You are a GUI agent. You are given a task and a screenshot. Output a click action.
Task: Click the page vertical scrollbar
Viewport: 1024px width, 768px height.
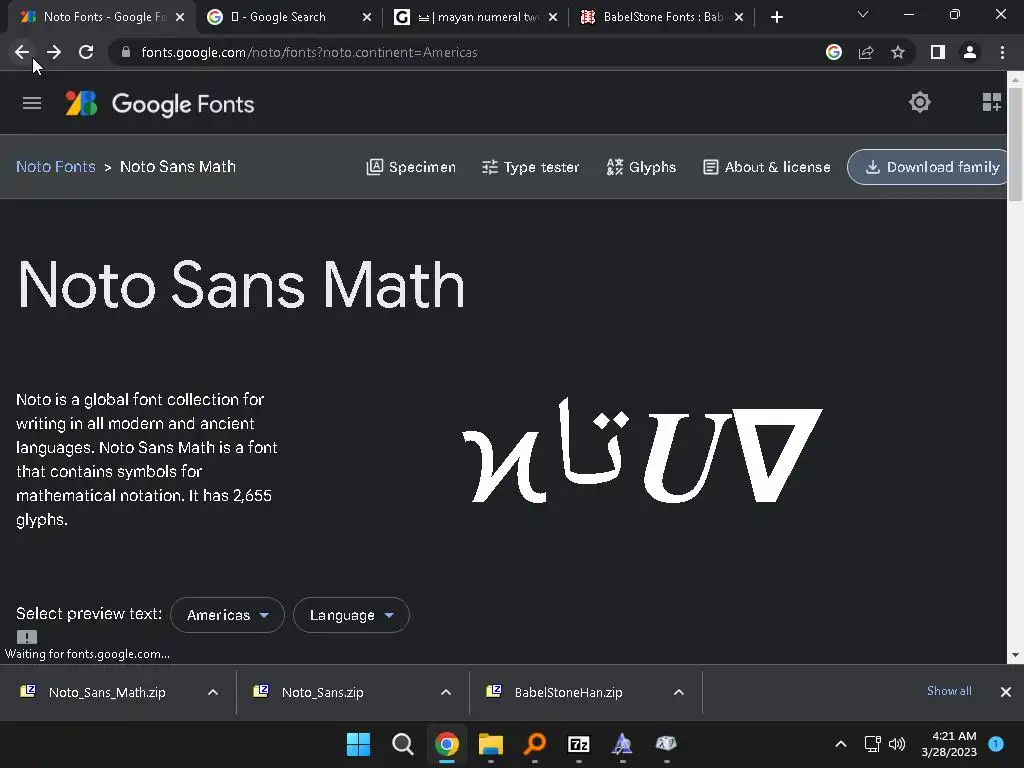(x=1015, y=144)
